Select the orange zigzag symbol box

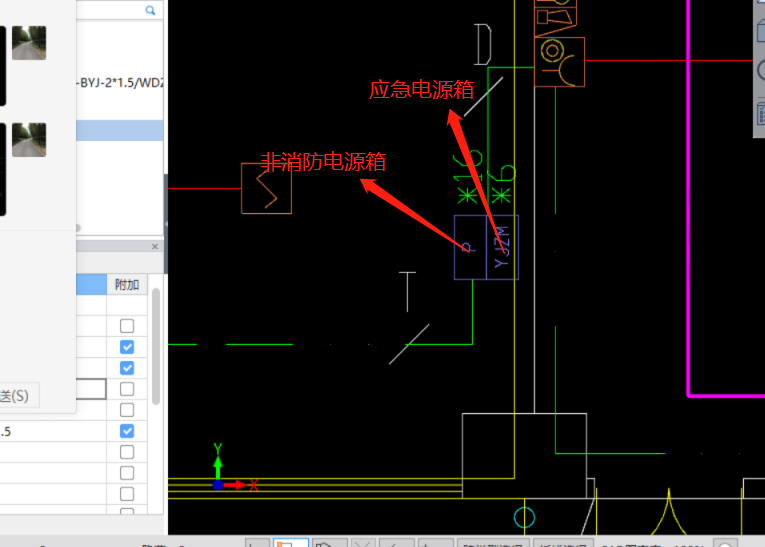(266, 188)
